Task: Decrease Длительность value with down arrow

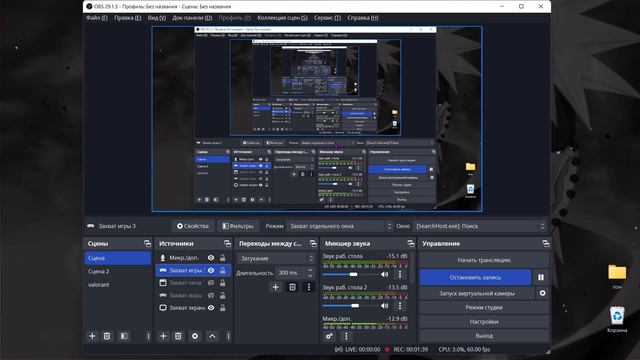Action: [310, 275]
